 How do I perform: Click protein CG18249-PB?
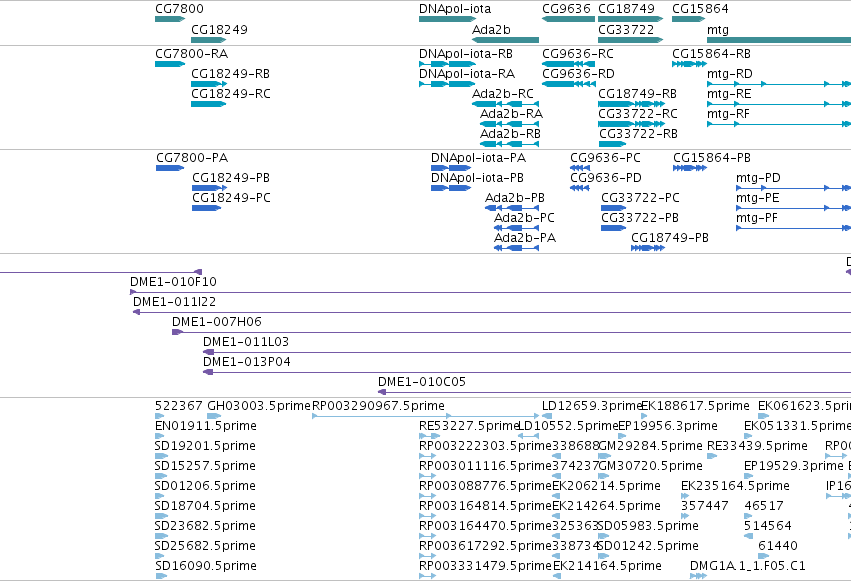pyautogui.click(x=231, y=178)
